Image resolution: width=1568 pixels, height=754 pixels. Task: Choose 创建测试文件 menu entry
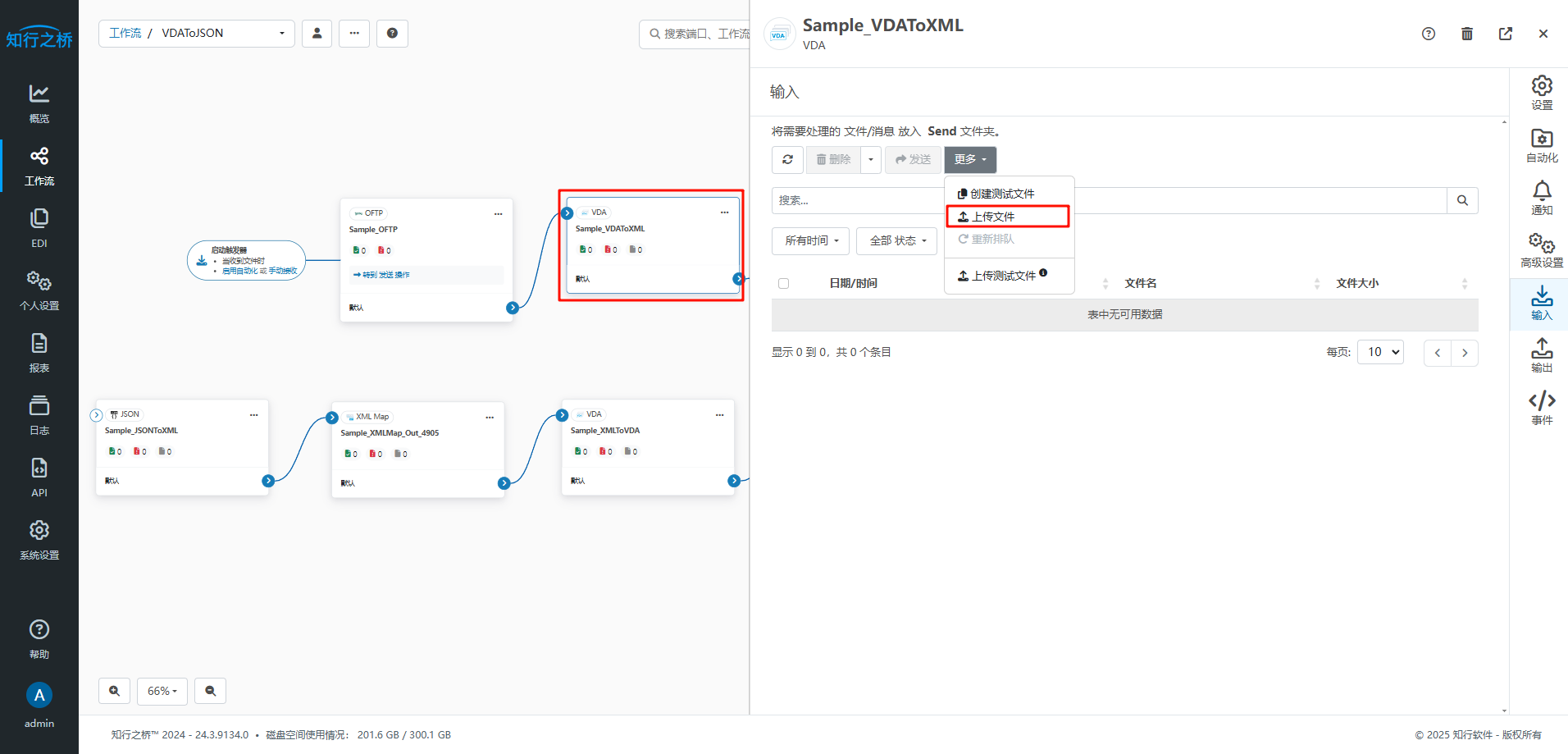point(1001,194)
